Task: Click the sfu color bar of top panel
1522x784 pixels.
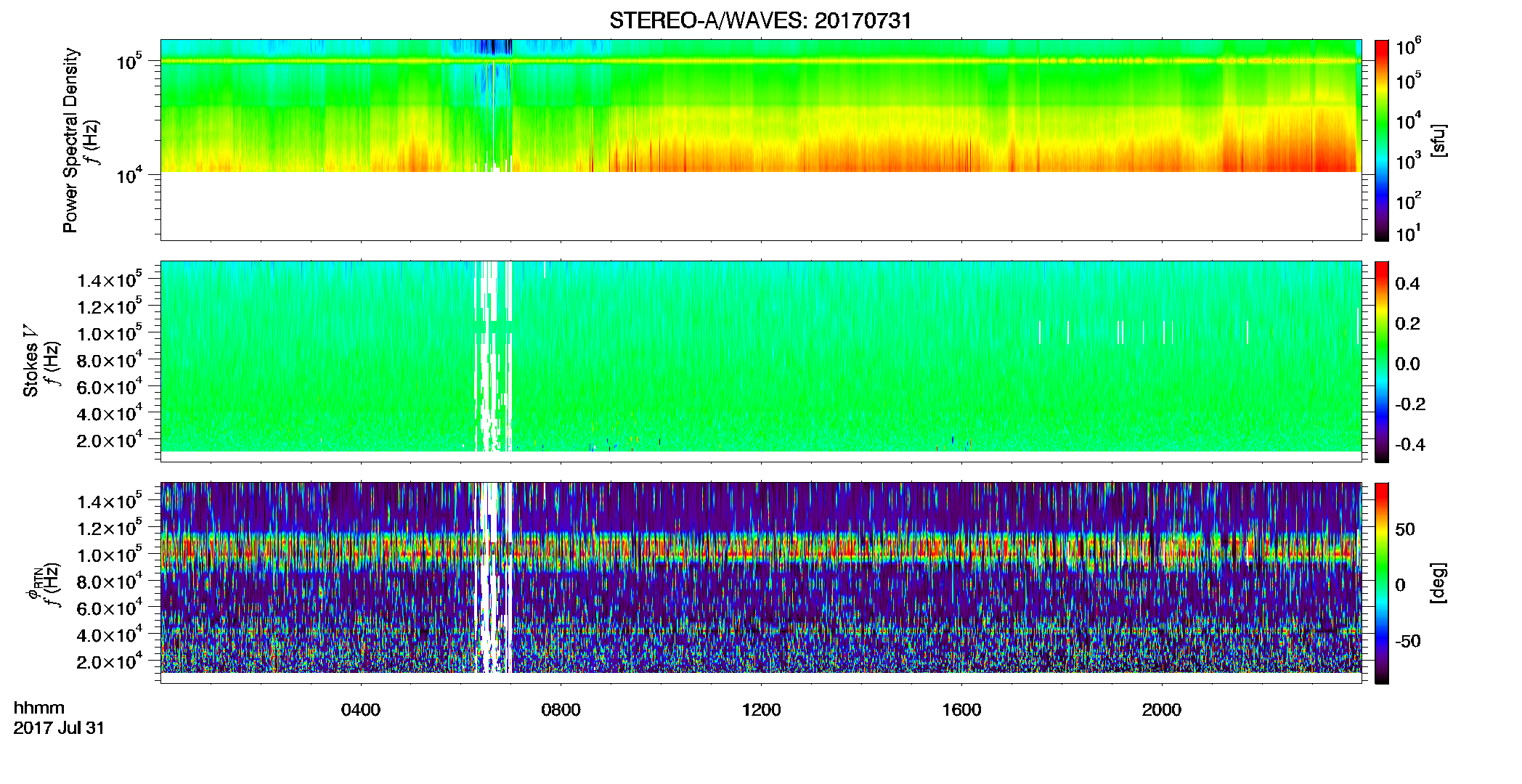Action: coord(1382,140)
